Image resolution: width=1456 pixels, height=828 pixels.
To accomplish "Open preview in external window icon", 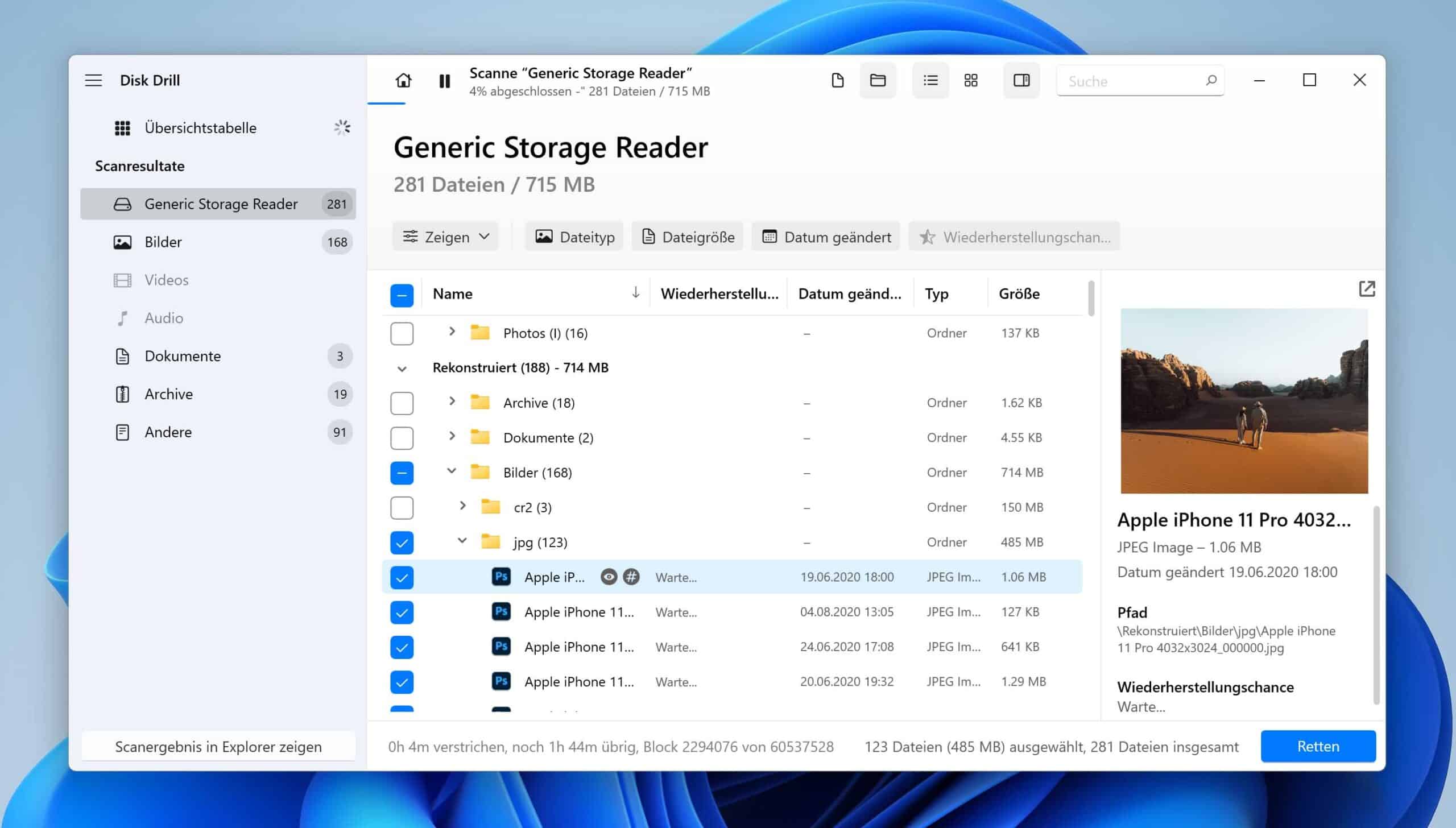I will [1367, 289].
